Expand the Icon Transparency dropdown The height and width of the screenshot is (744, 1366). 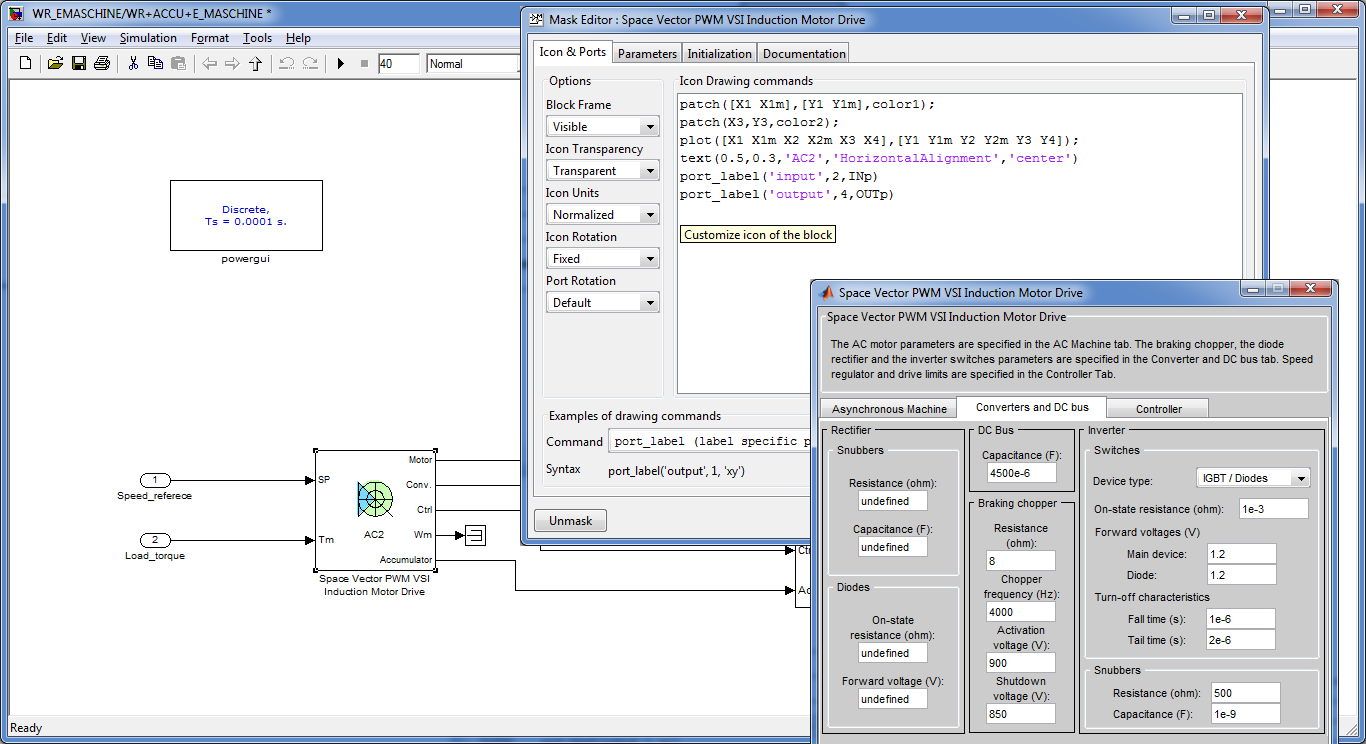pyautogui.click(x=602, y=171)
